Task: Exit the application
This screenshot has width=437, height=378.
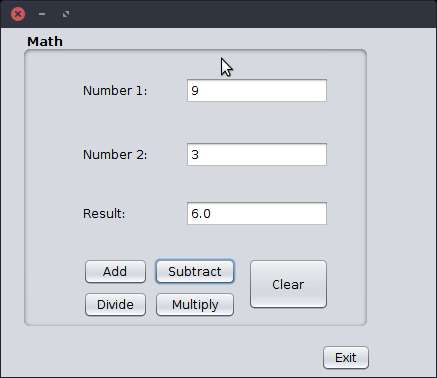Action: point(346,358)
